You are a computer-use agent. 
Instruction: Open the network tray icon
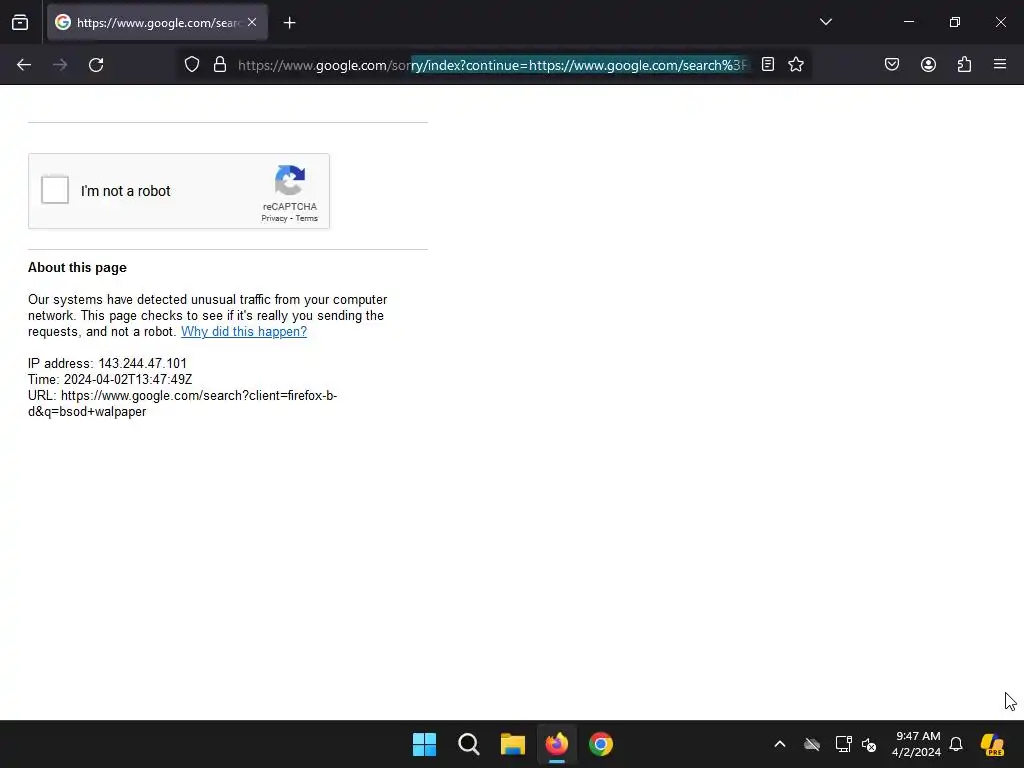tap(843, 744)
